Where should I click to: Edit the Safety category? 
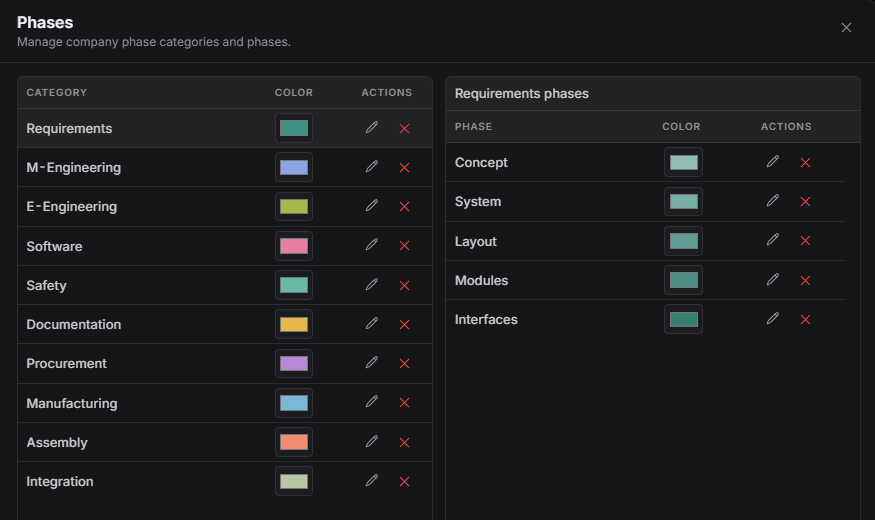pos(372,285)
